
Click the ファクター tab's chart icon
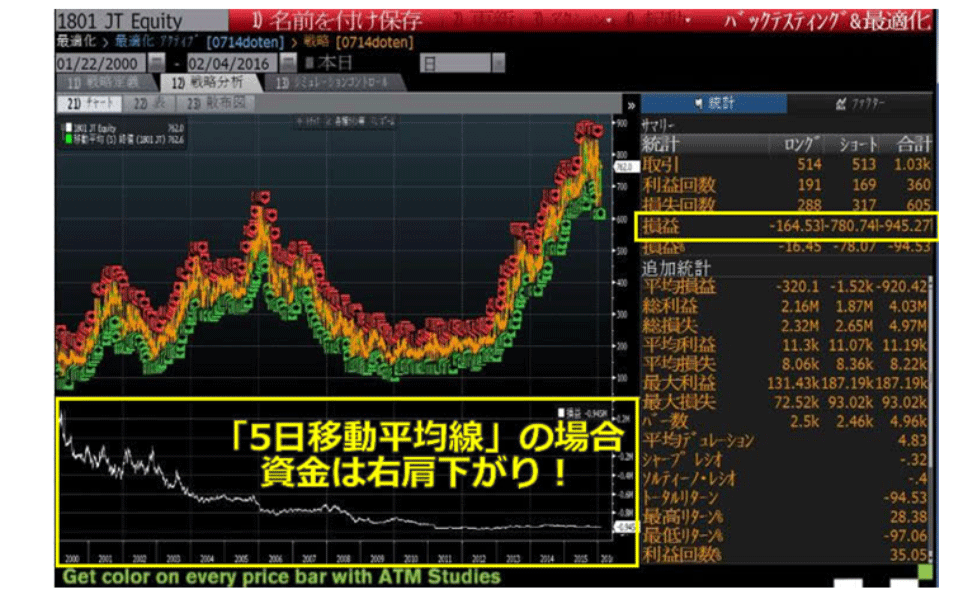click(841, 104)
